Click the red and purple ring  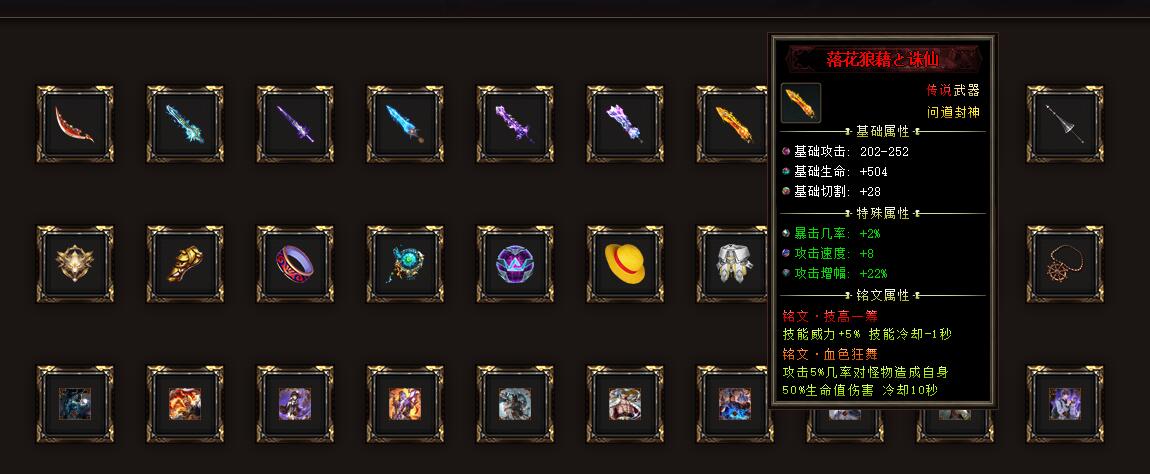(x=295, y=264)
